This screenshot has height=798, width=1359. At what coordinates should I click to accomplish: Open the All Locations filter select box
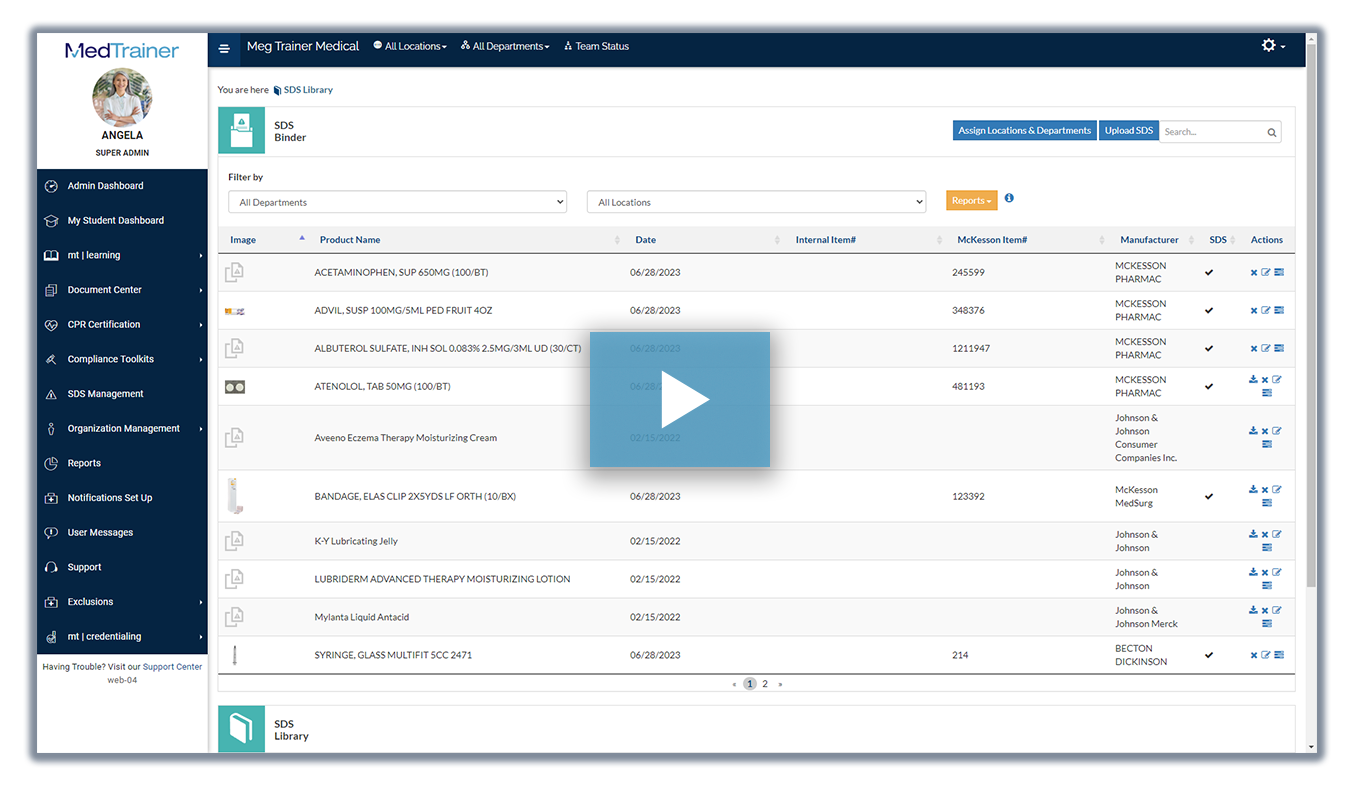point(756,202)
